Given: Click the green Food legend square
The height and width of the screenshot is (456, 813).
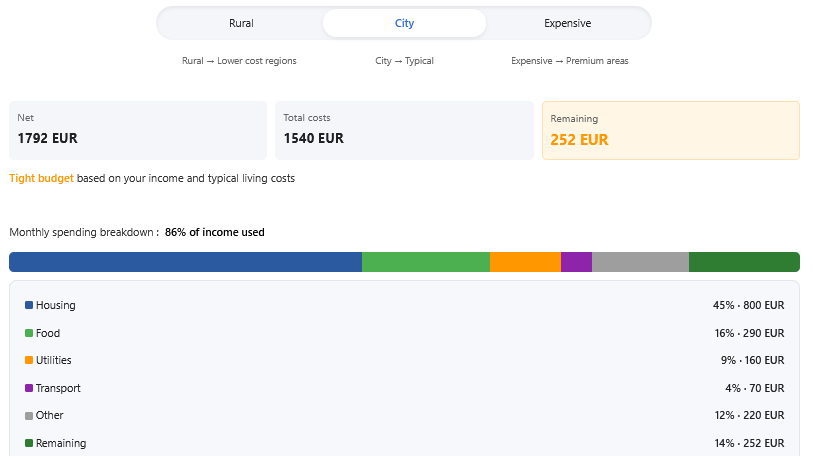Looking at the screenshot, I should coord(29,333).
